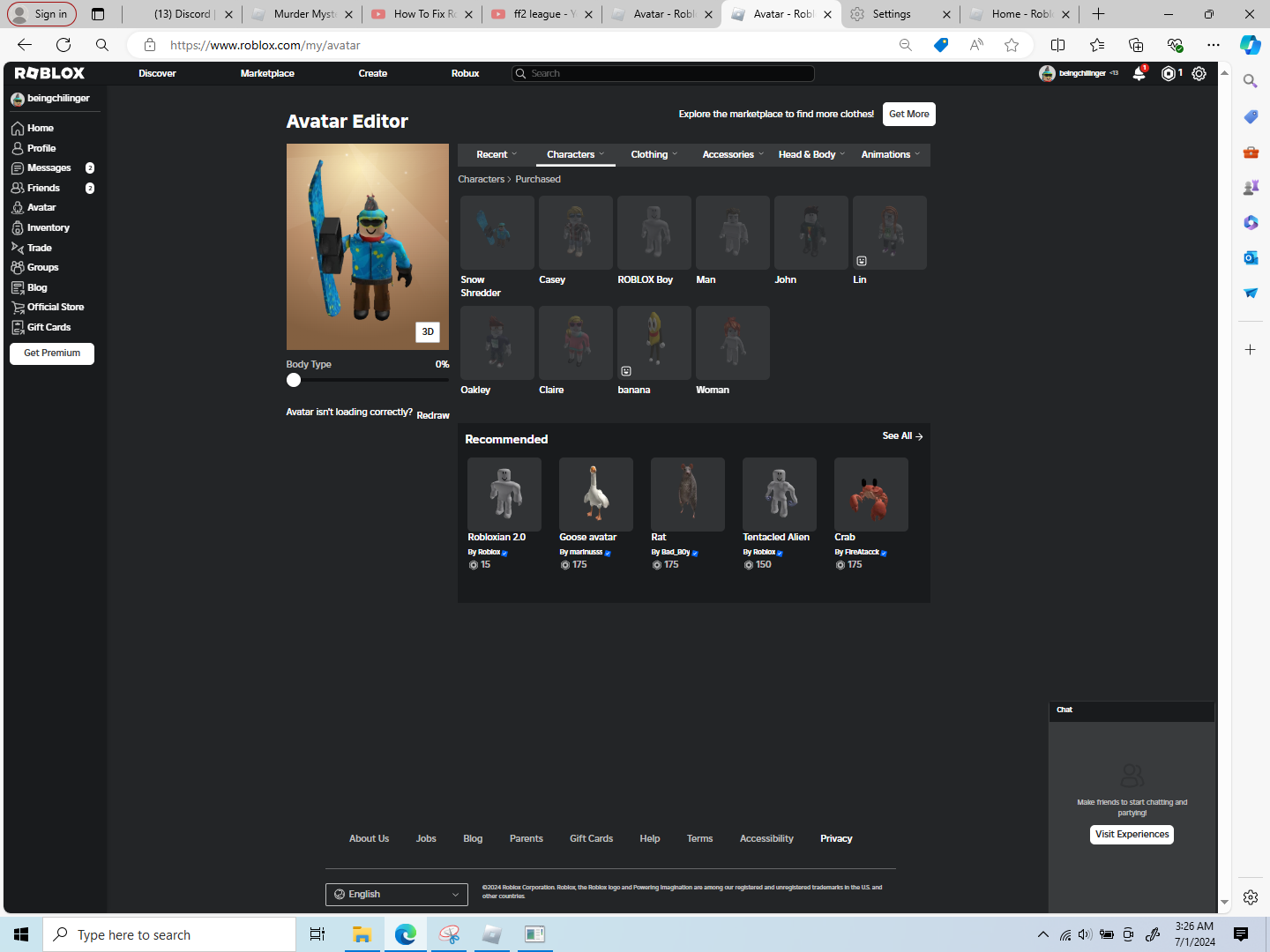Click the Redraw link
The height and width of the screenshot is (952, 1270).
[x=433, y=415]
